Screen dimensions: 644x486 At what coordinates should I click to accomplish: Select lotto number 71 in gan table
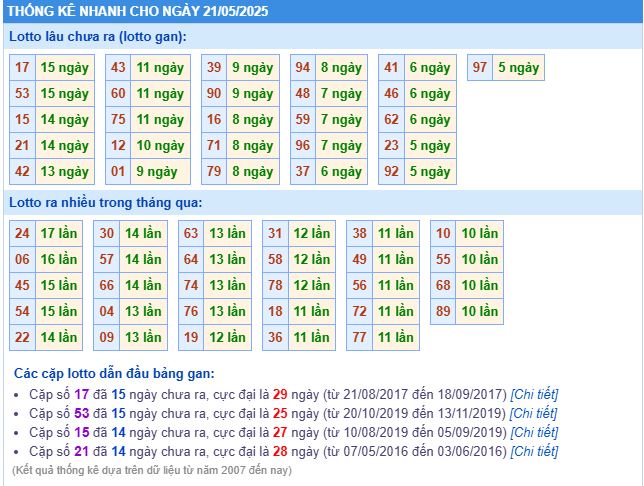214,145
